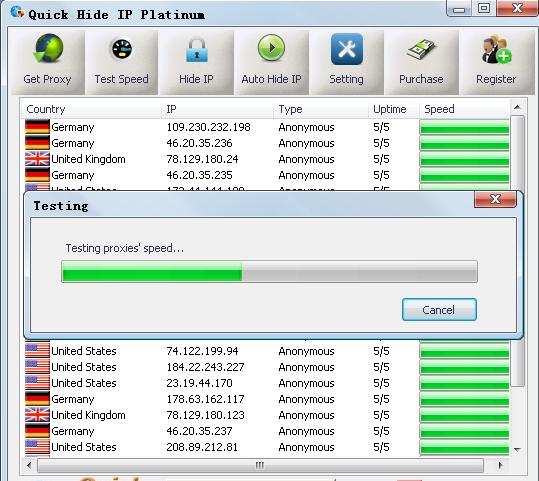Screen dimensions: 539x481
Task: Click the horizontal scrollbar thumb
Action: coord(260,466)
